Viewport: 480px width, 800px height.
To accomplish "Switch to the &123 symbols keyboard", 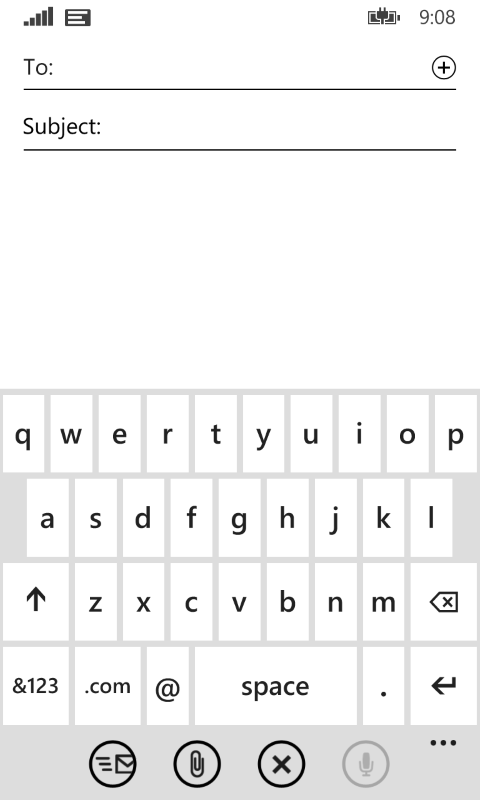I will coord(36,686).
